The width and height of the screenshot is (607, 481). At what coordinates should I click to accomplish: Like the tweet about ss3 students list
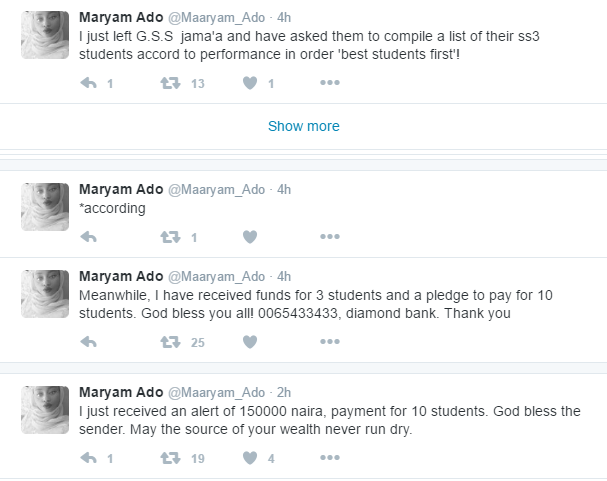coord(250,83)
